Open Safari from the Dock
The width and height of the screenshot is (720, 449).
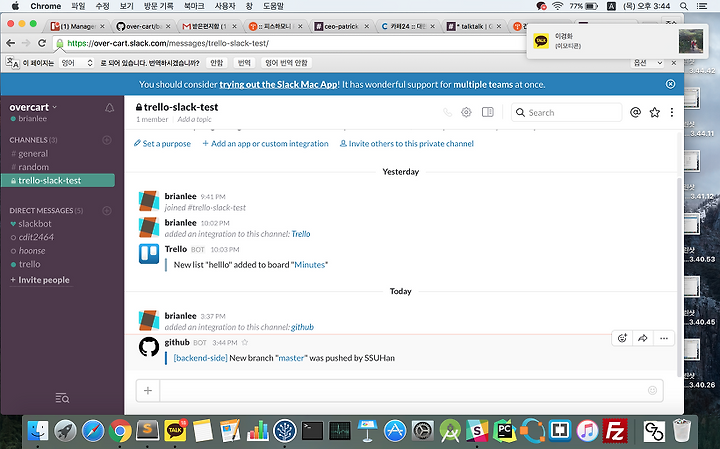[x=93, y=431]
